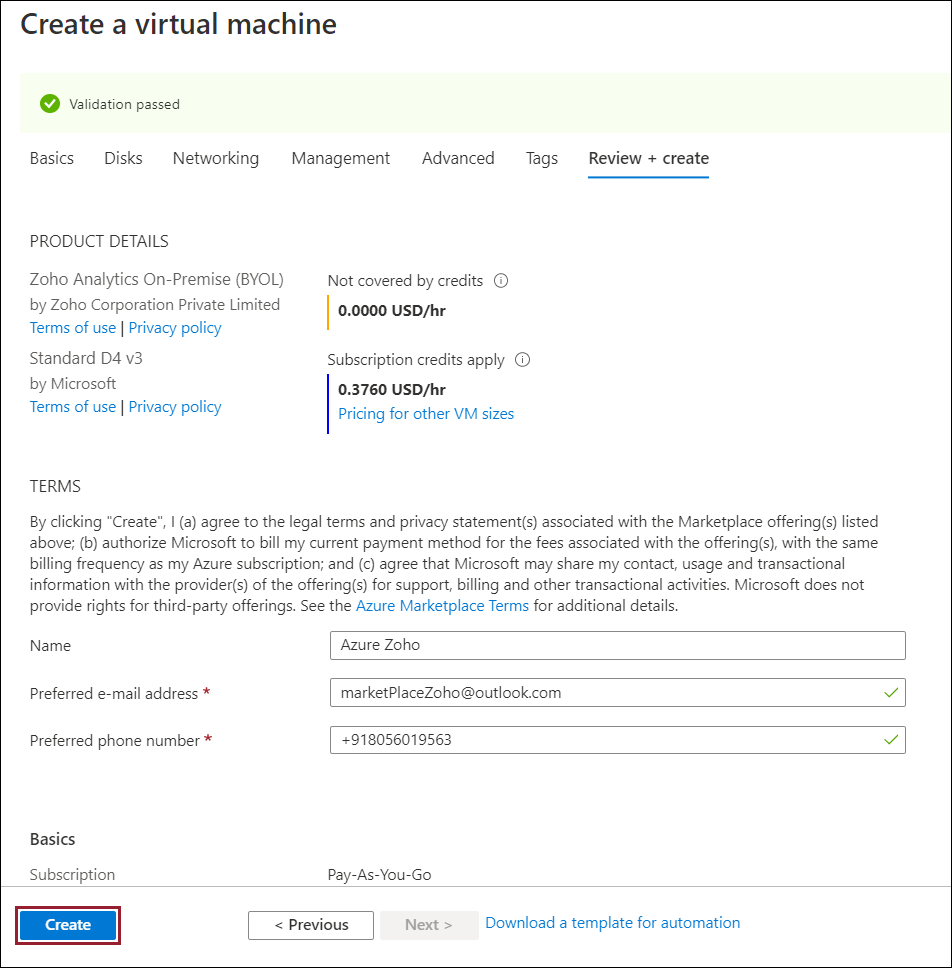This screenshot has width=952, height=968.
Task: Select the Management tab
Action: pos(340,158)
